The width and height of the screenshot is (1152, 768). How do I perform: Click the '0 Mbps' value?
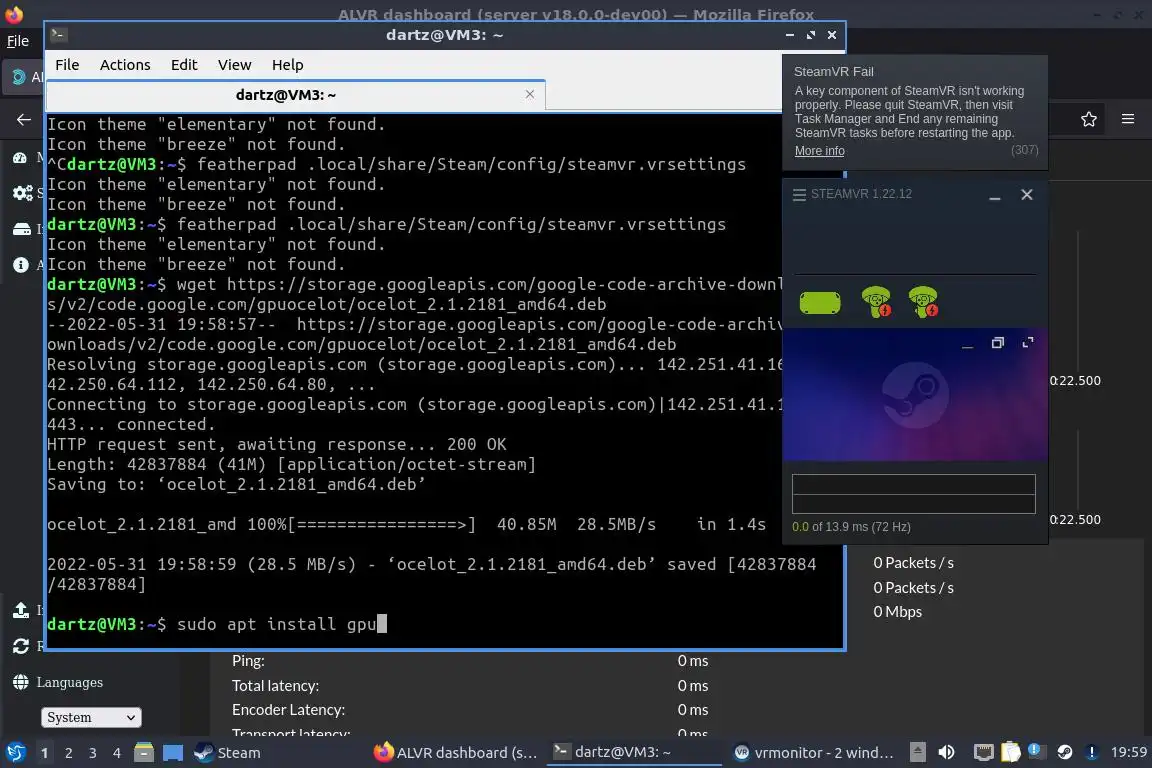tap(897, 612)
